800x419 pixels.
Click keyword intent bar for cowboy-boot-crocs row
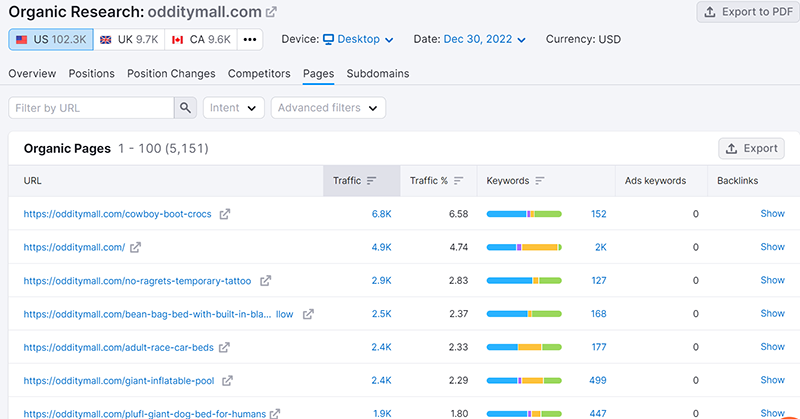click(524, 214)
